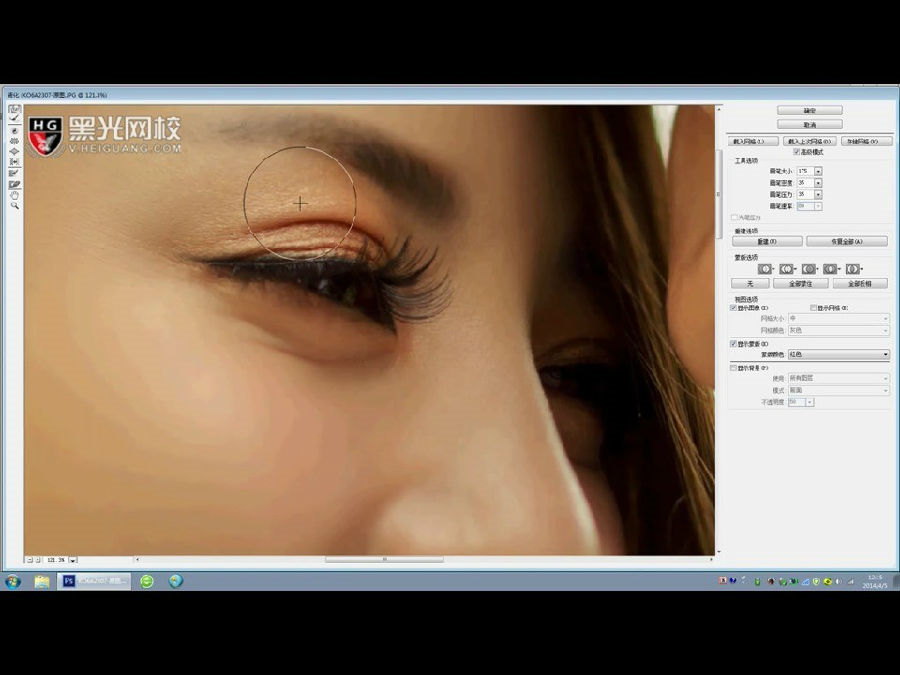
Task: Select the Reconstruct tool
Action: pos(14,119)
